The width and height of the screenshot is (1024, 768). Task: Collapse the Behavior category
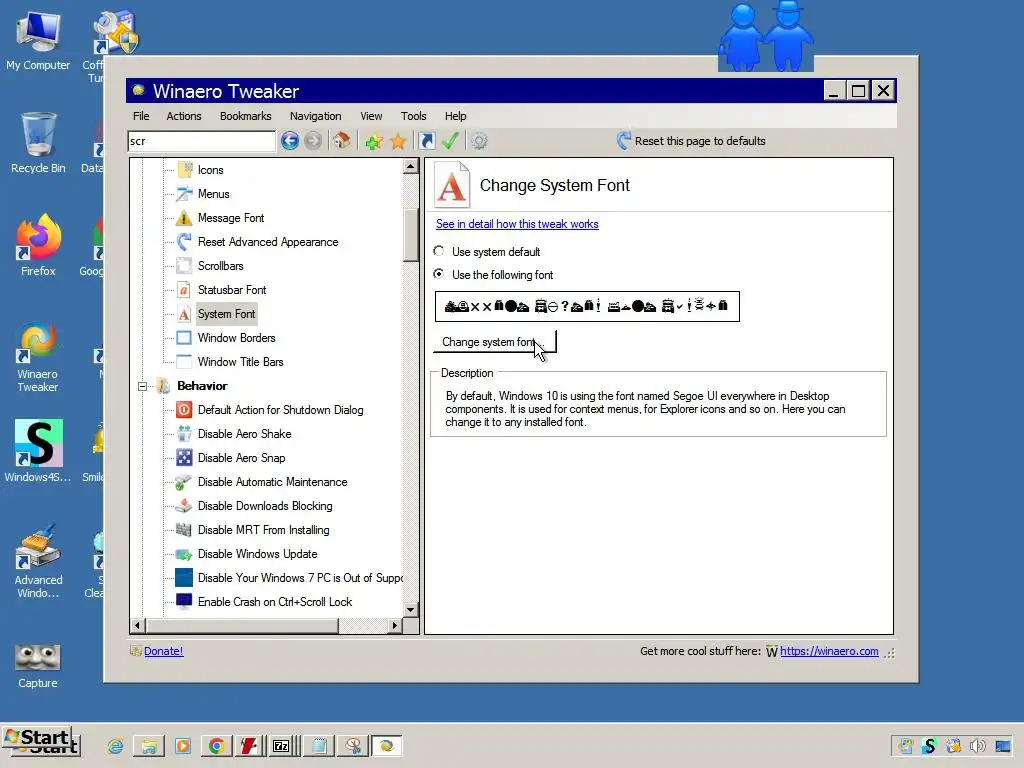point(142,386)
